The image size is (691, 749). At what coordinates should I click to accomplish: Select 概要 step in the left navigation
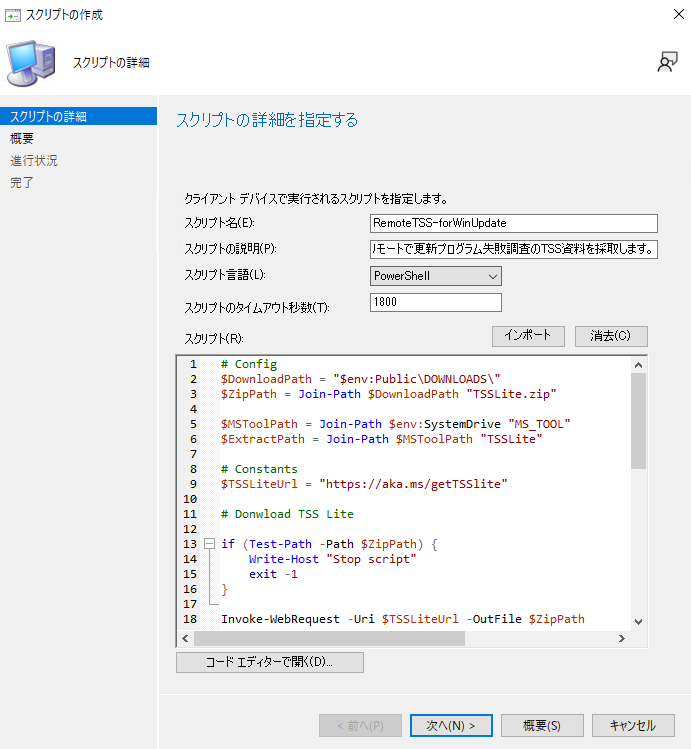coord(22,138)
